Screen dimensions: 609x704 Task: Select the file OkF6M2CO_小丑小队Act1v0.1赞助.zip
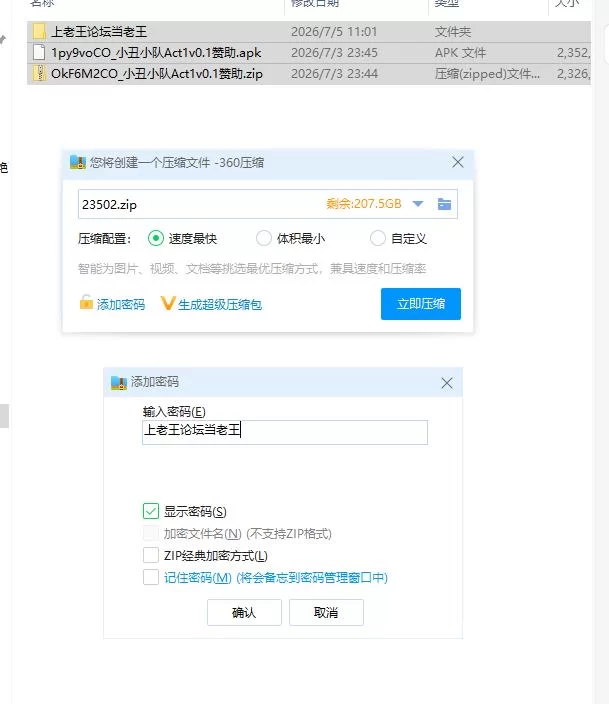coord(309,74)
